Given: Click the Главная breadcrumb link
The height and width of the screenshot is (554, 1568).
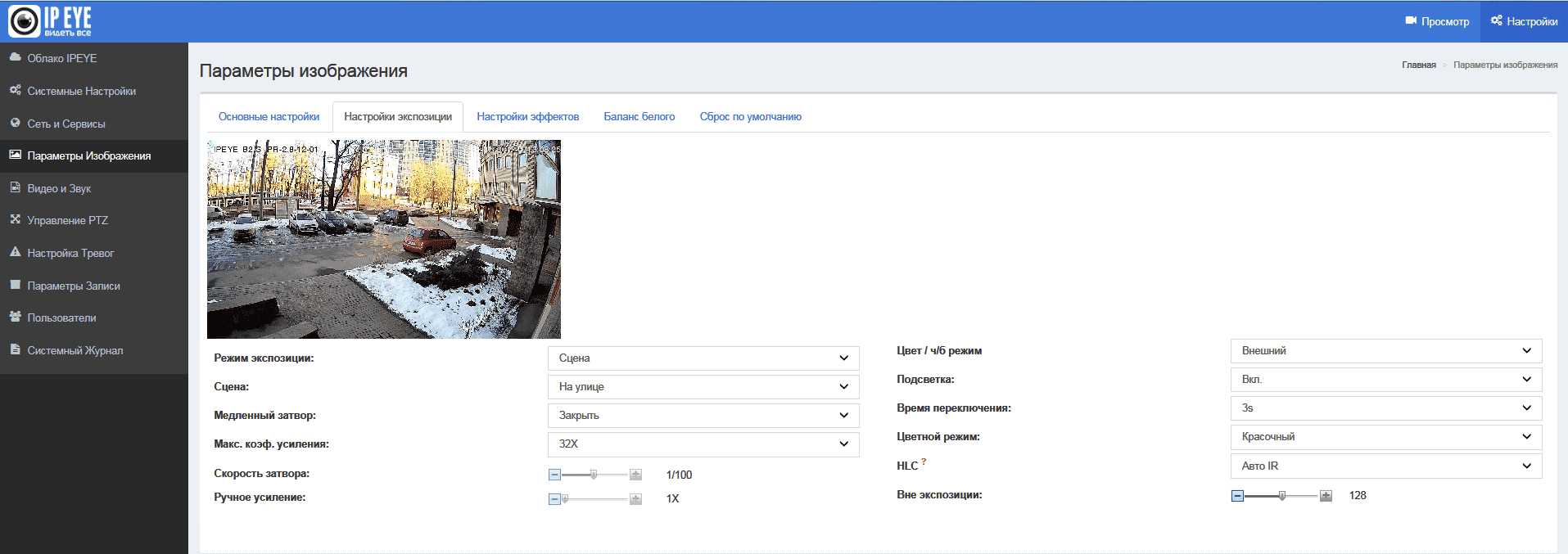Looking at the screenshot, I should [1418, 65].
